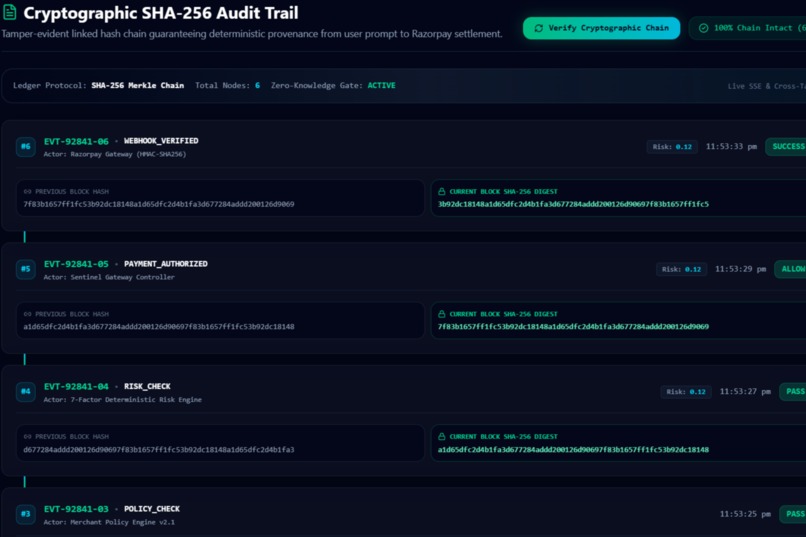Screen dimensions: 806x537
Task: Click the Live SSE label in ledger bar
Action: tap(766, 86)
